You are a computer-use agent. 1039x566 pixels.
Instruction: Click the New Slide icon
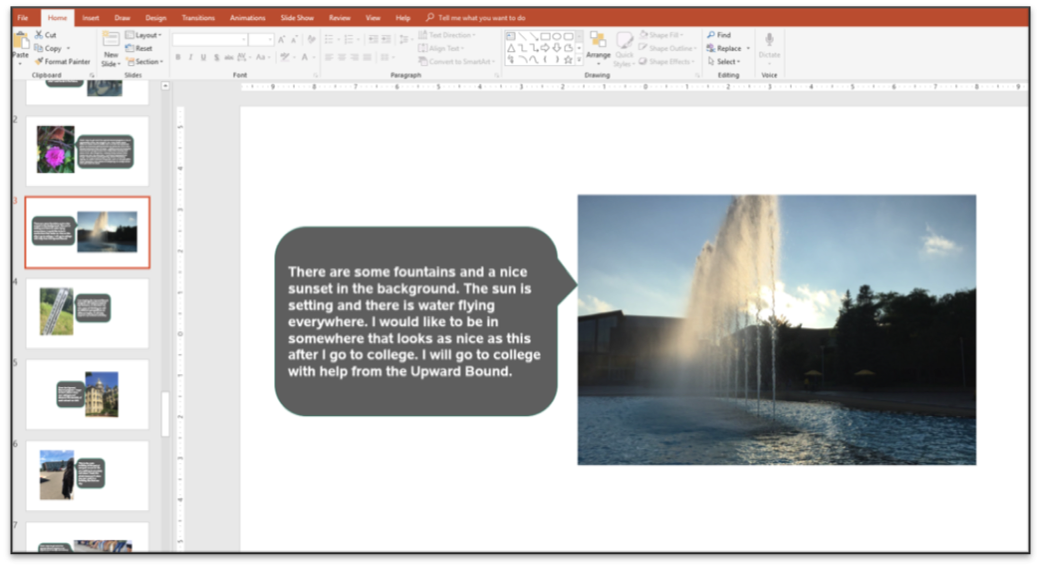(111, 40)
